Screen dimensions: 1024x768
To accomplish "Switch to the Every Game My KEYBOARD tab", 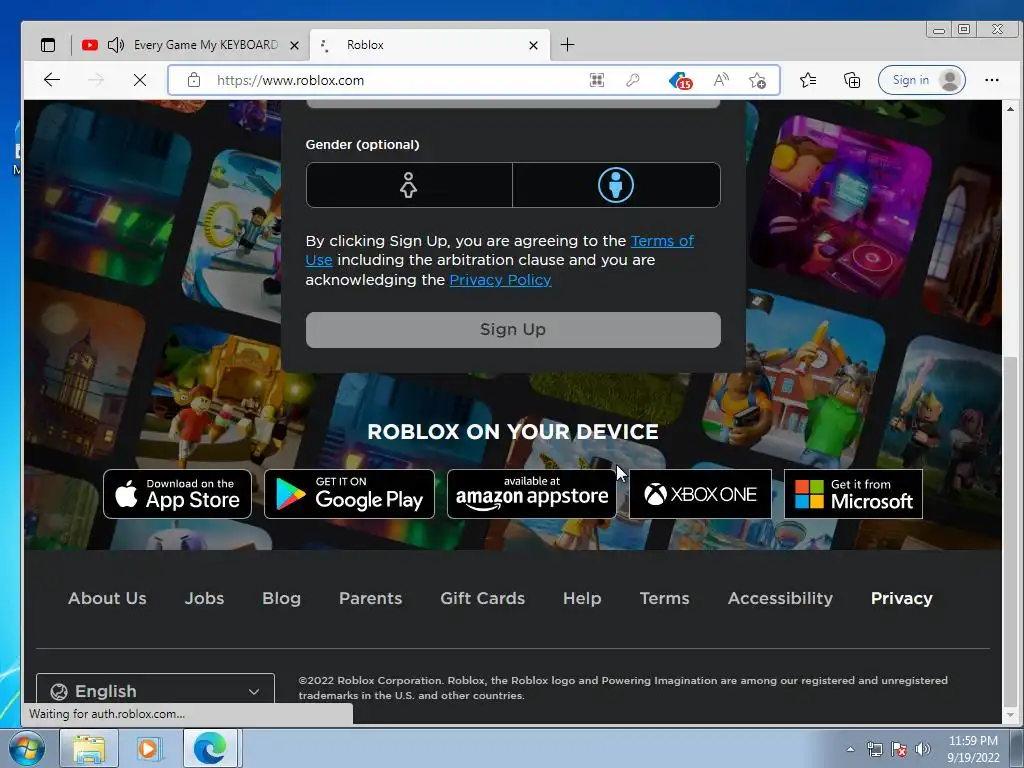I will tap(206, 45).
